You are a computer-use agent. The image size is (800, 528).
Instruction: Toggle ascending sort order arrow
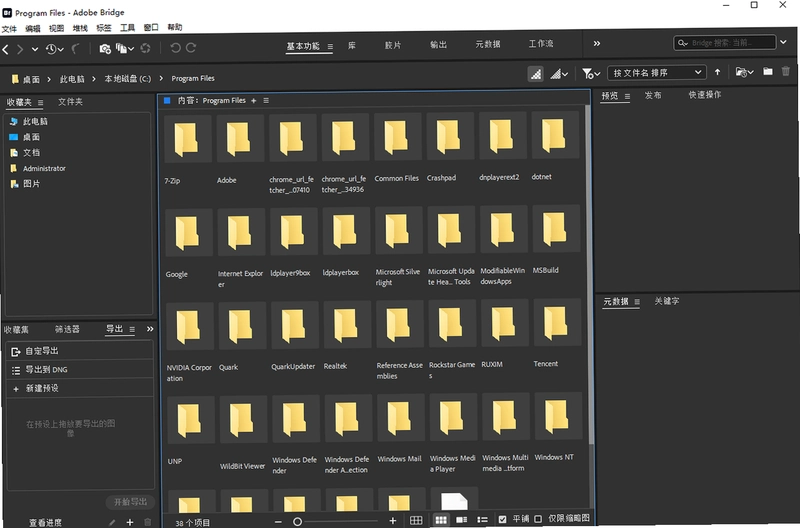pyautogui.click(x=717, y=72)
